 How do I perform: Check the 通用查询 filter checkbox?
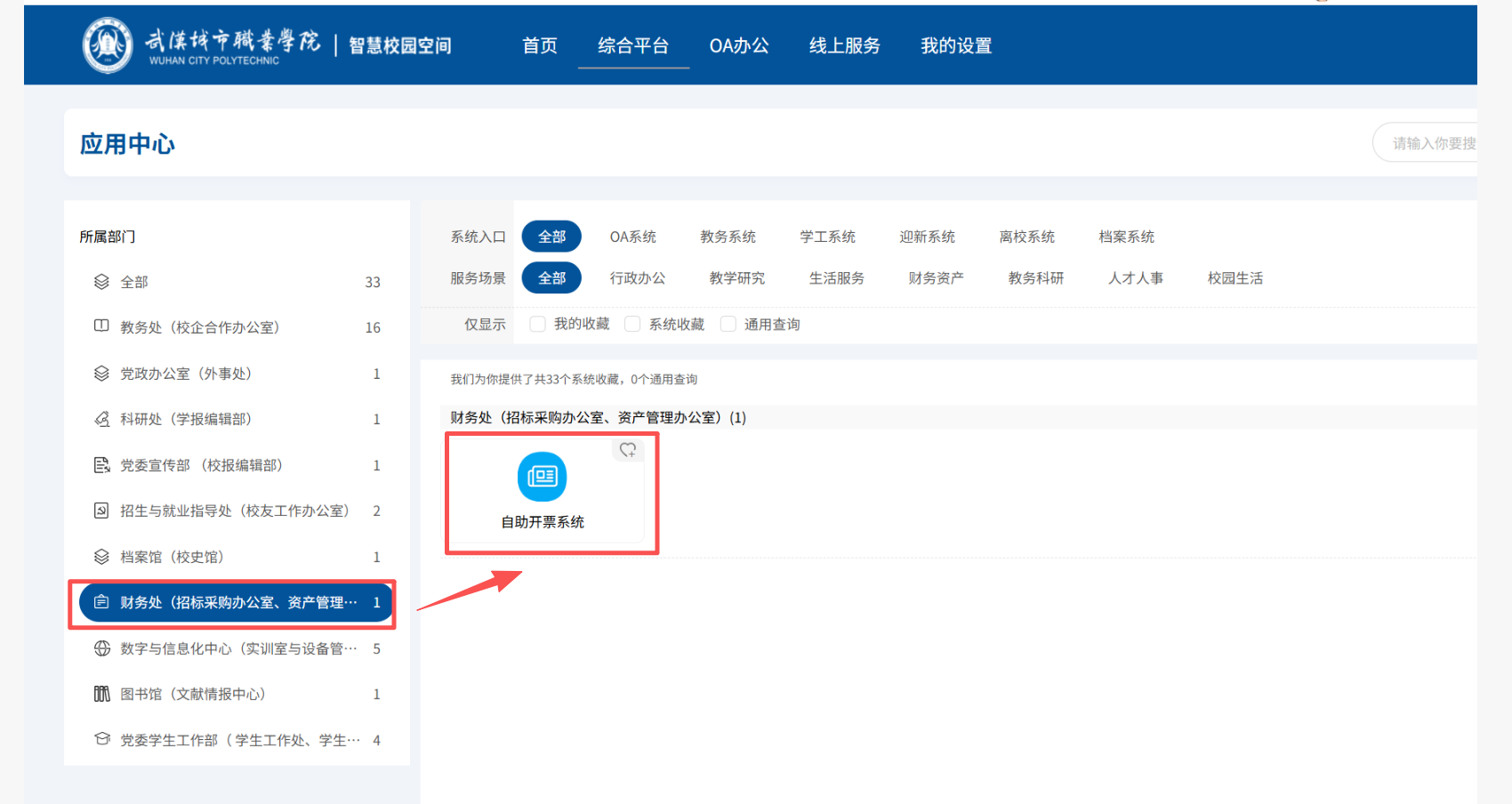[x=728, y=325]
